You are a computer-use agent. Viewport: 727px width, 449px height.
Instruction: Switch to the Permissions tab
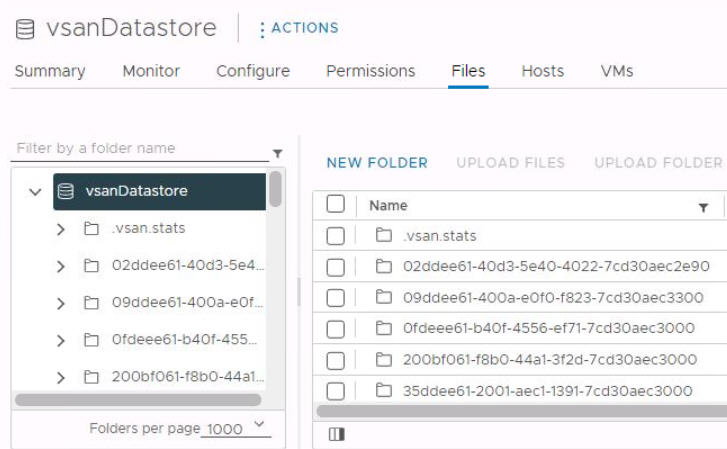tap(371, 71)
